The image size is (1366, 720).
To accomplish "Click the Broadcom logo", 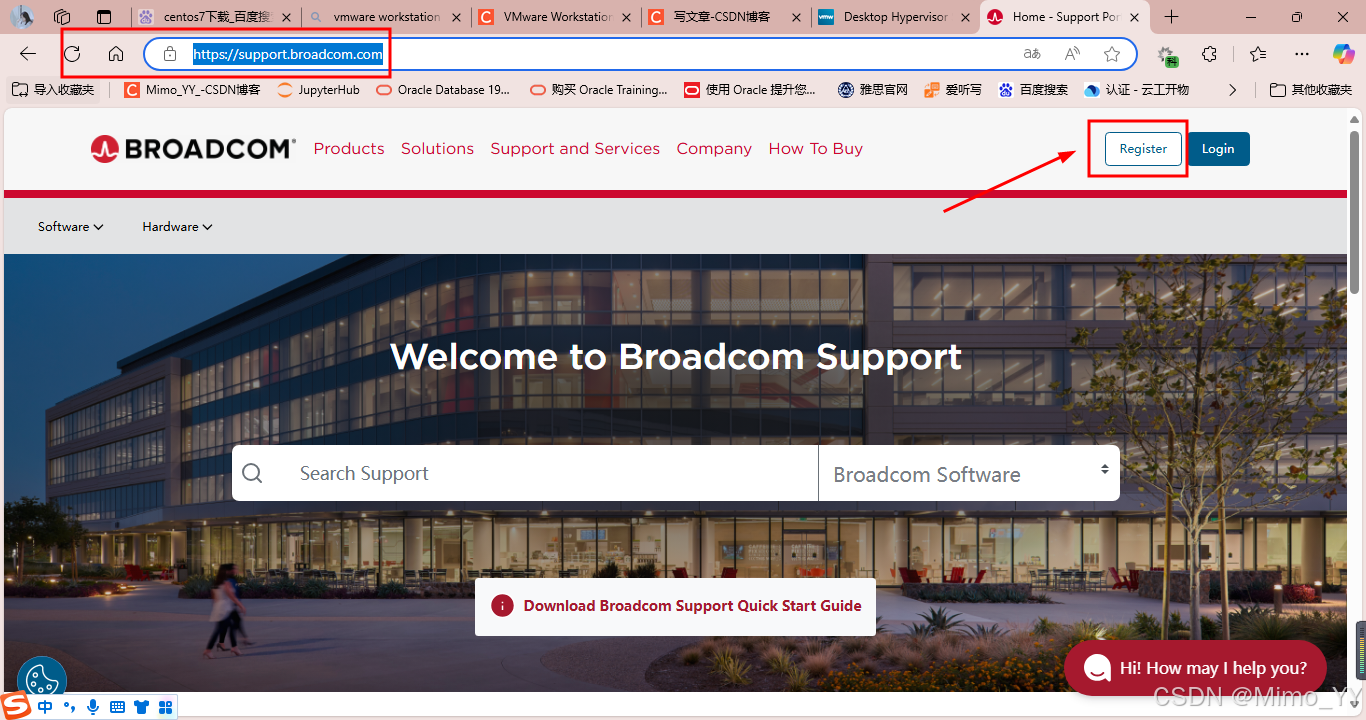I will click(193, 149).
